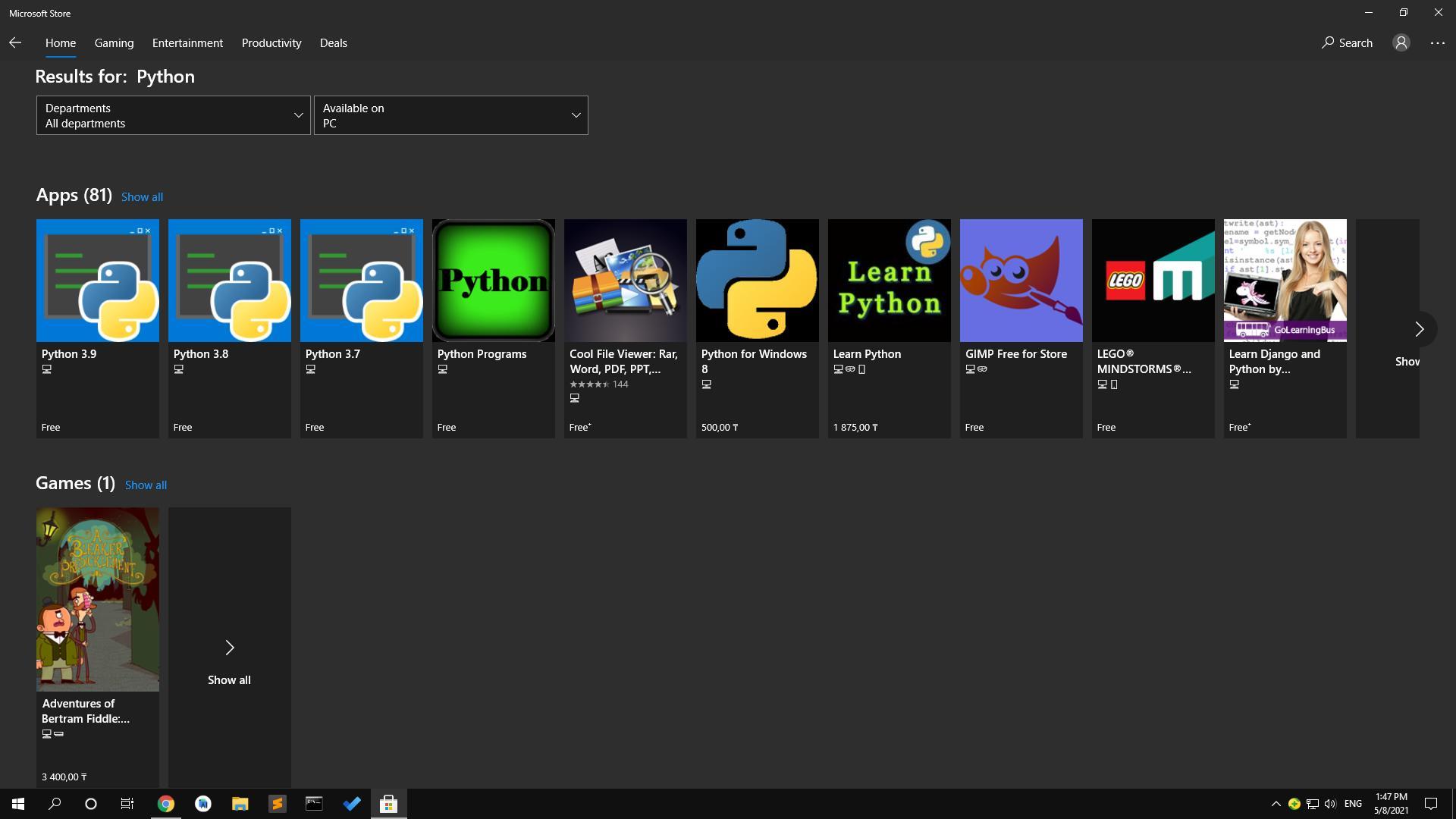Open the GIMP Free for Store tile

tap(1021, 328)
